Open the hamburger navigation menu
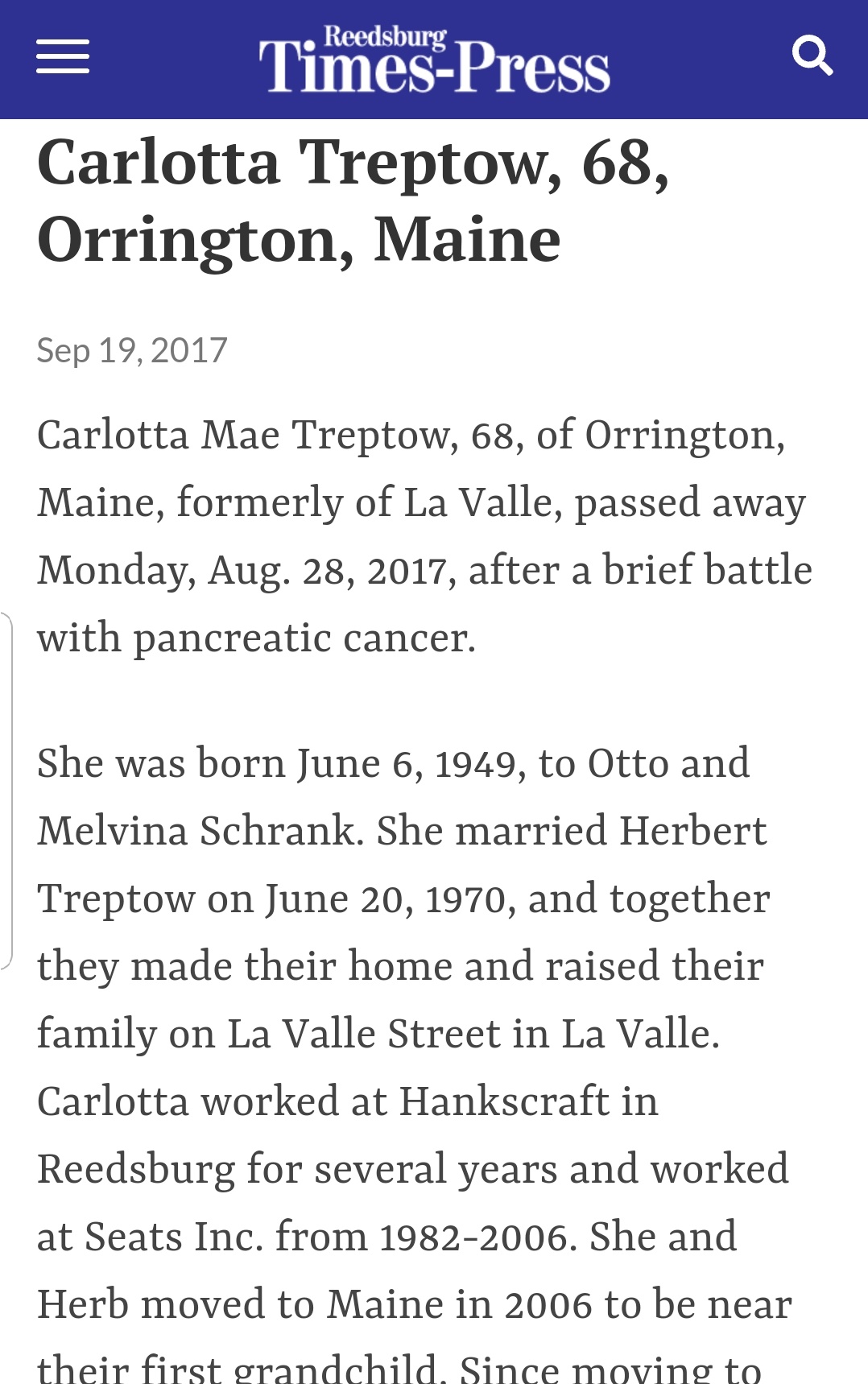This screenshot has height=1384, width=868. pyautogui.click(x=63, y=57)
